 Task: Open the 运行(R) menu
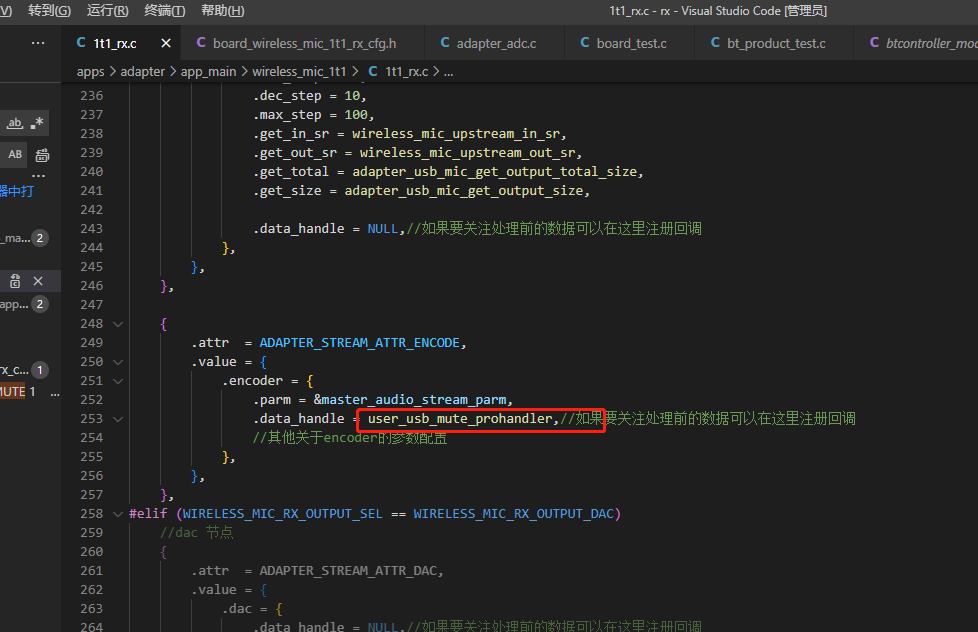pos(107,11)
